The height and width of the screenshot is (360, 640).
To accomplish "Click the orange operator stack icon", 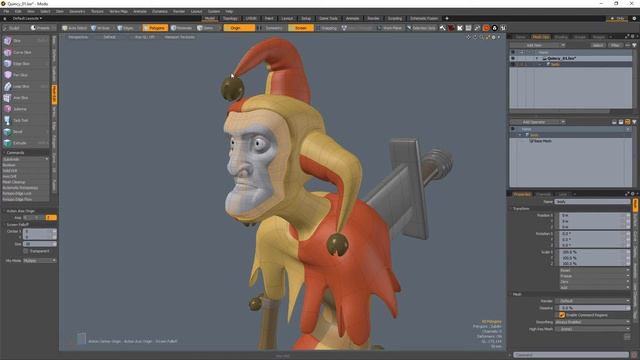I will [627, 122].
